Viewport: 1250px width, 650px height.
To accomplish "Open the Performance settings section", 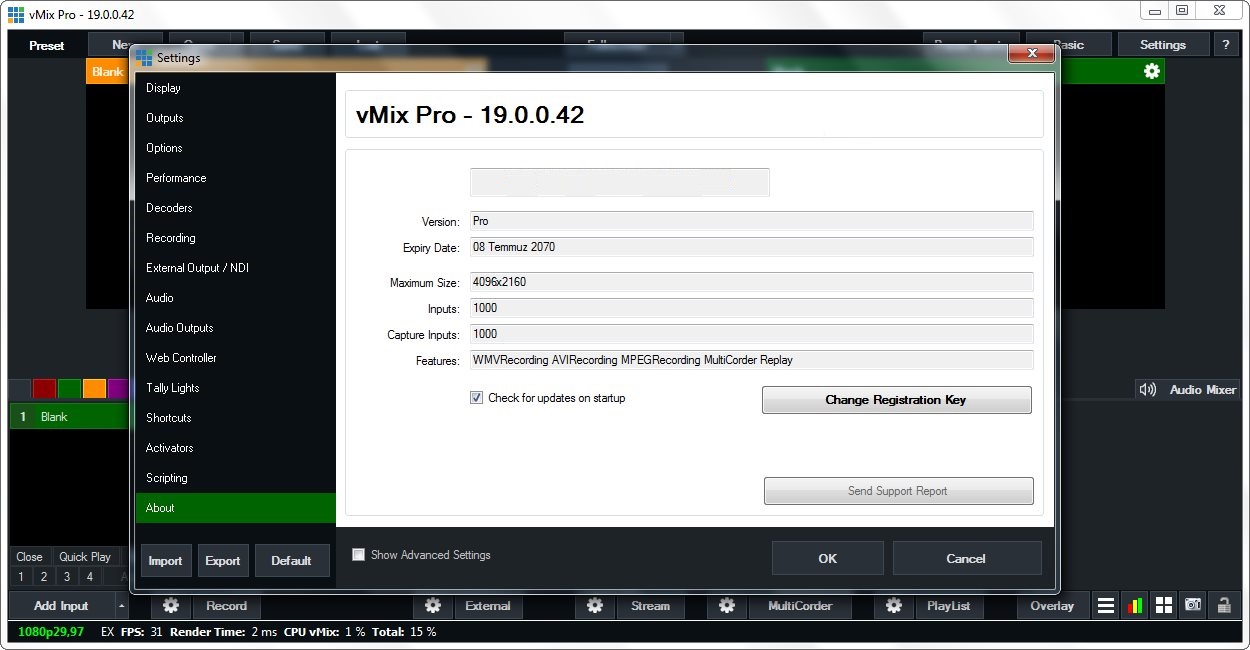I will point(236,178).
